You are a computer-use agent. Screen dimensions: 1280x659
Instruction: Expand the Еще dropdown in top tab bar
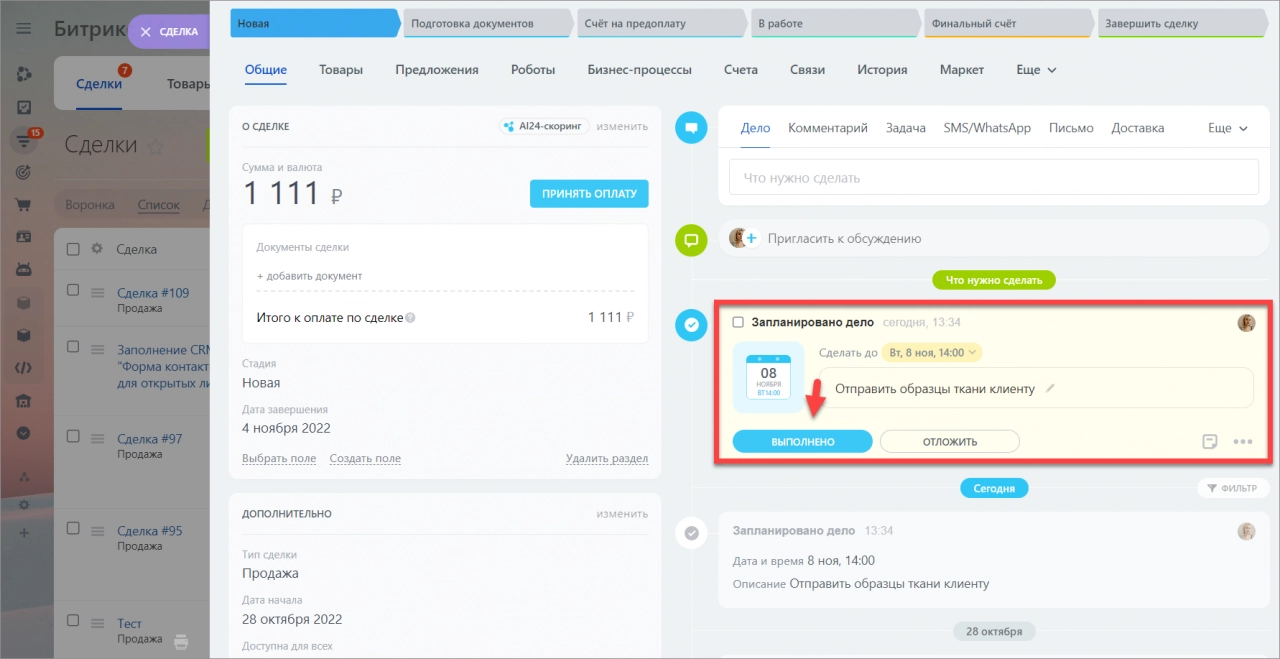pyautogui.click(x=1036, y=70)
